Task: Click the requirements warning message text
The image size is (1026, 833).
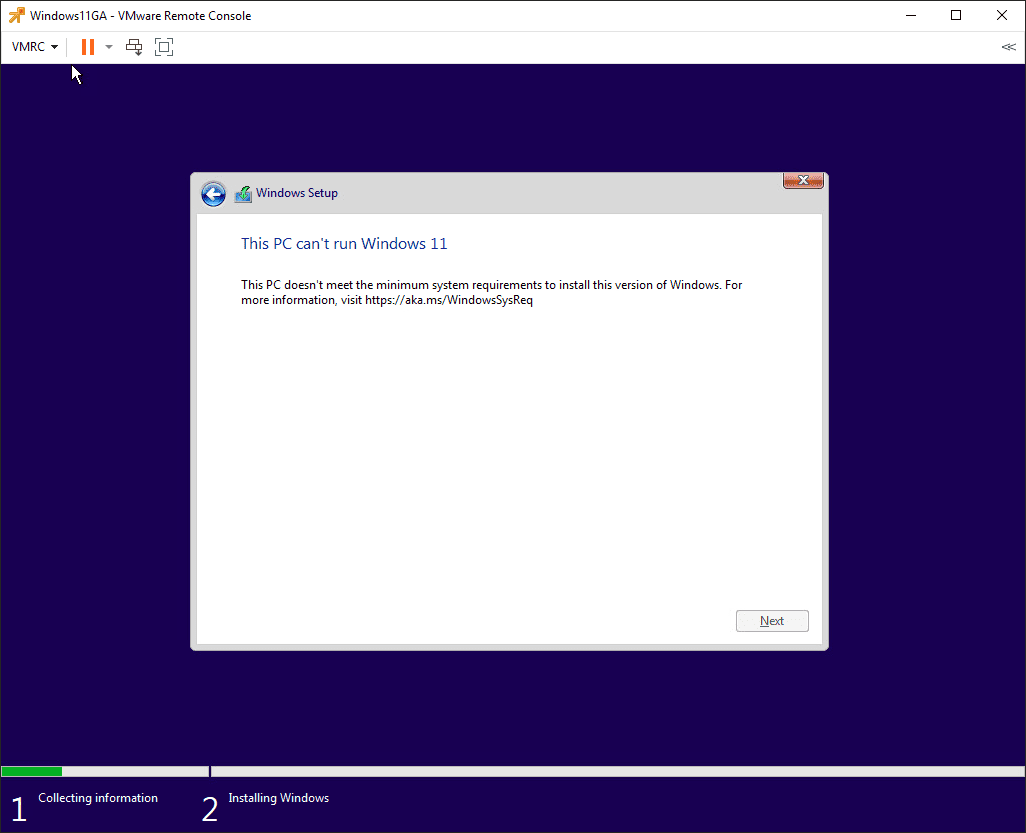Action: 490,291
